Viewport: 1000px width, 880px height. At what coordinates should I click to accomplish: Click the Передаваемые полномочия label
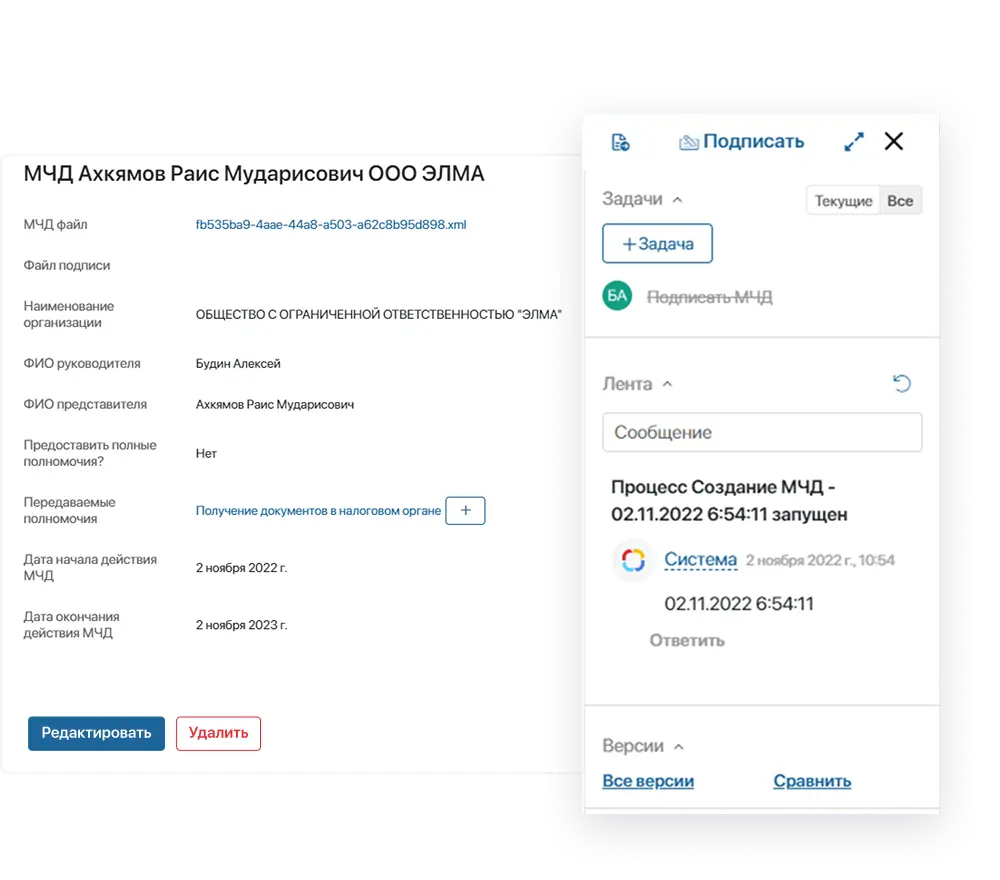coord(70,511)
